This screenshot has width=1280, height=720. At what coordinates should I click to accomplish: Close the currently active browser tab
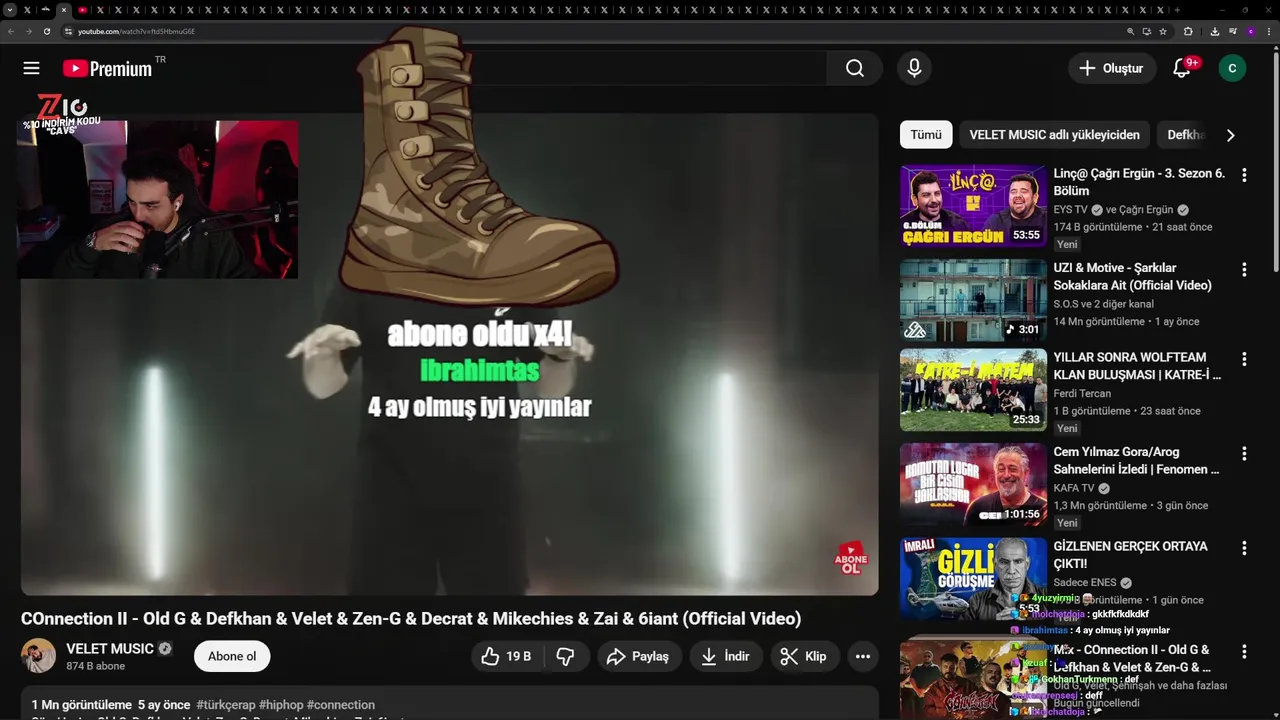pyautogui.click(x=64, y=10)
